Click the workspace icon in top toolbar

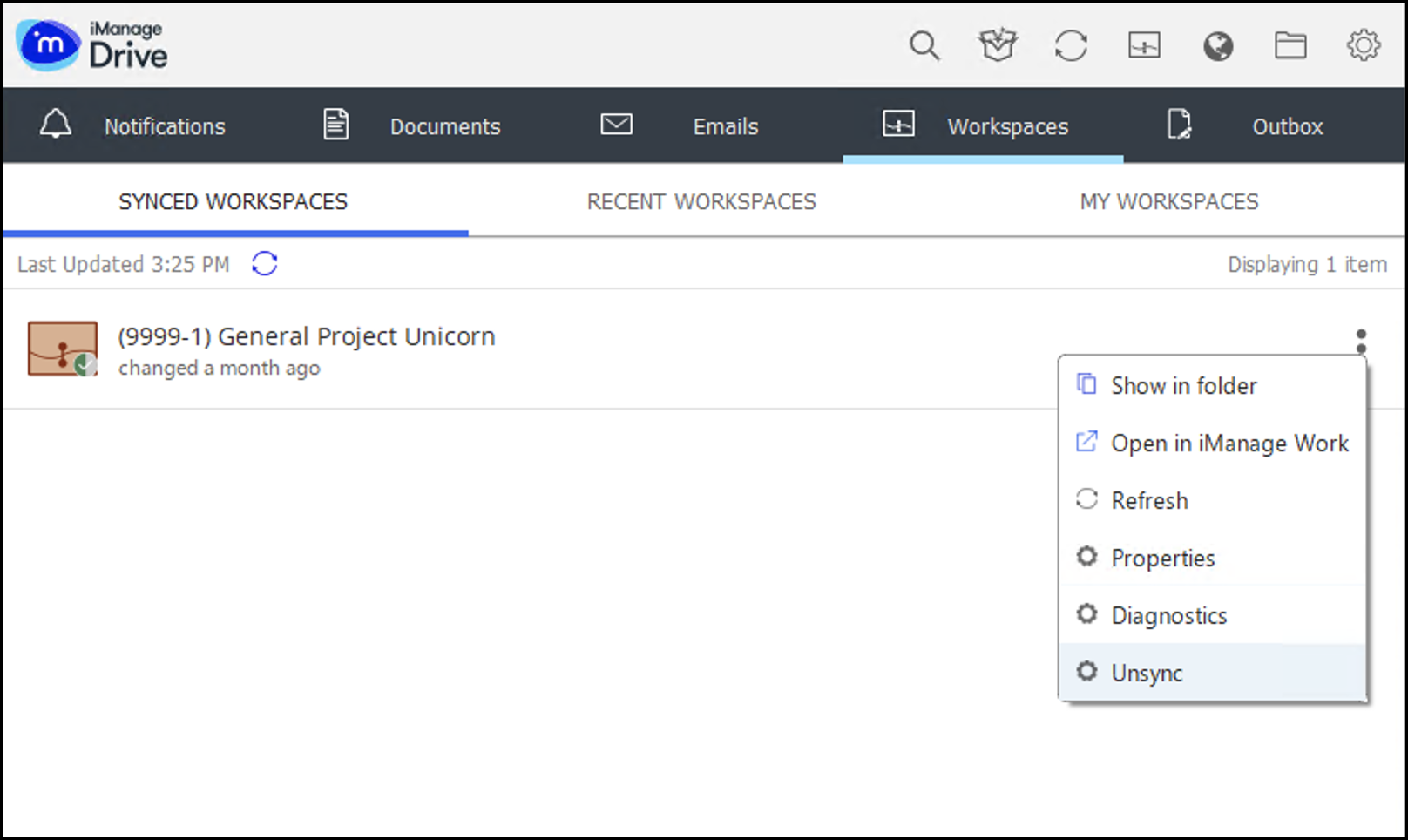point(1143,45)
